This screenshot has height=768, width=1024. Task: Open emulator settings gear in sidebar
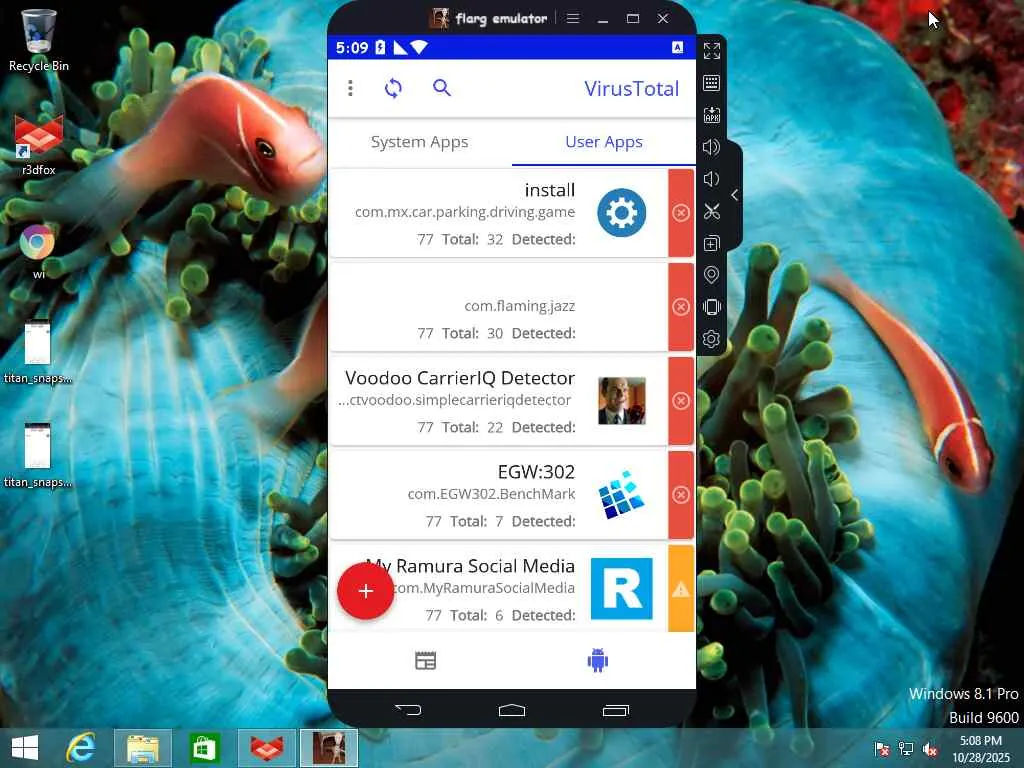(x=712, y=339)
